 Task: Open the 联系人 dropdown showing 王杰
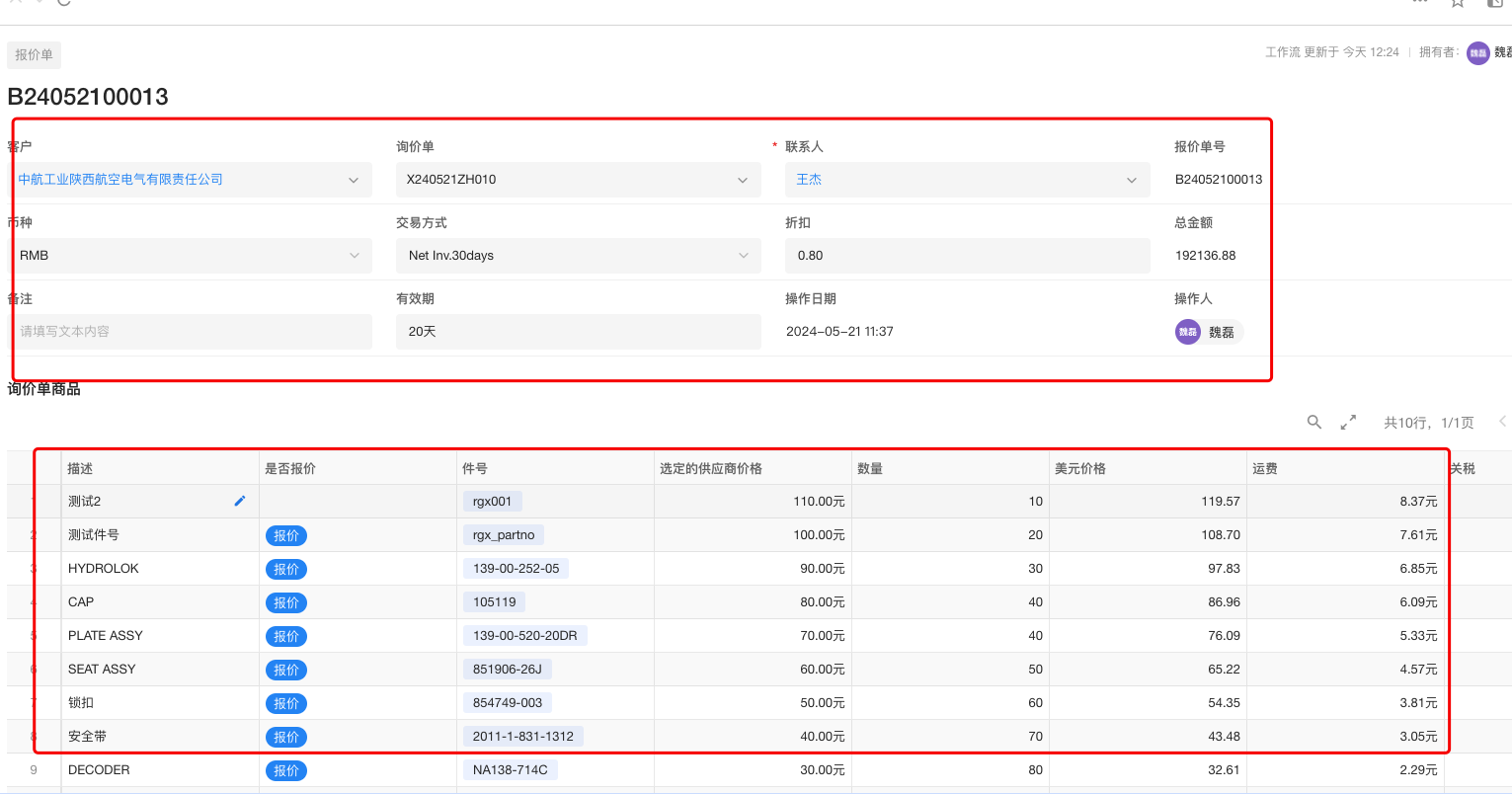coord(1132,180)
